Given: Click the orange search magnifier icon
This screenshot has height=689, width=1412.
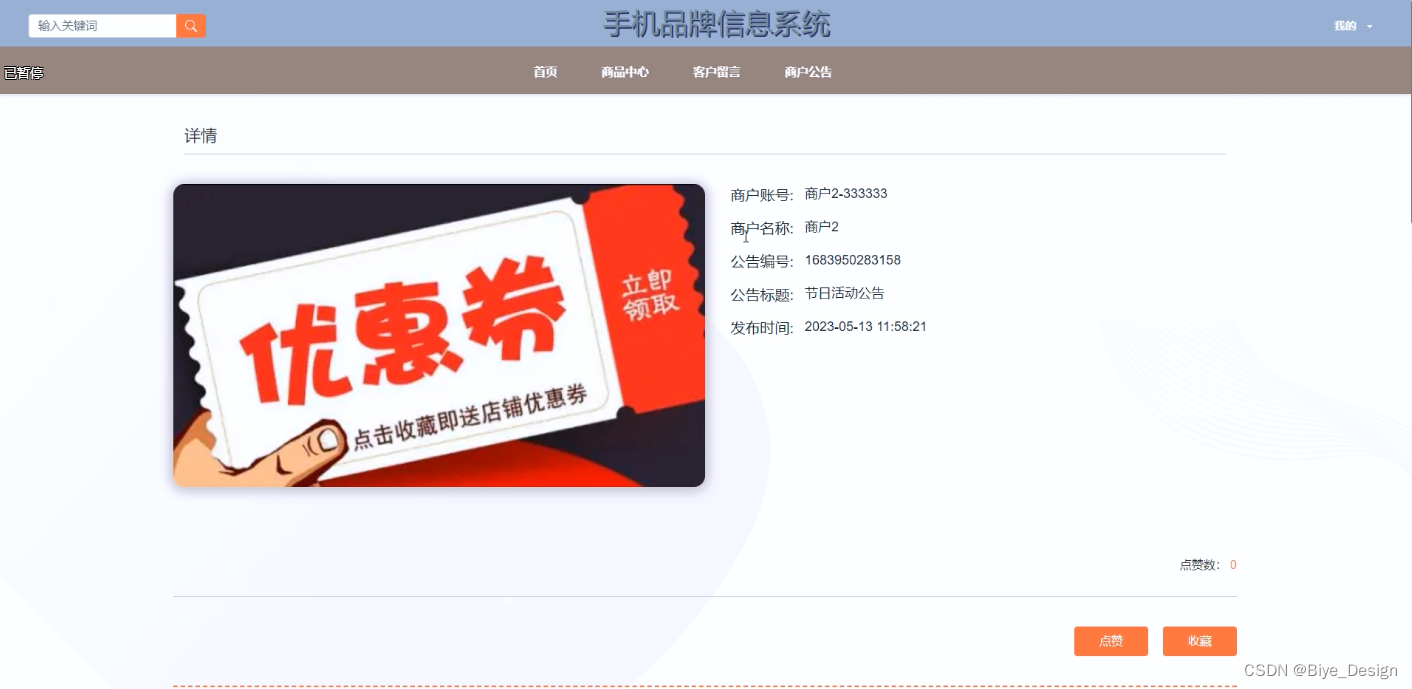Looking at the screenshot, I should click(191, 26).
